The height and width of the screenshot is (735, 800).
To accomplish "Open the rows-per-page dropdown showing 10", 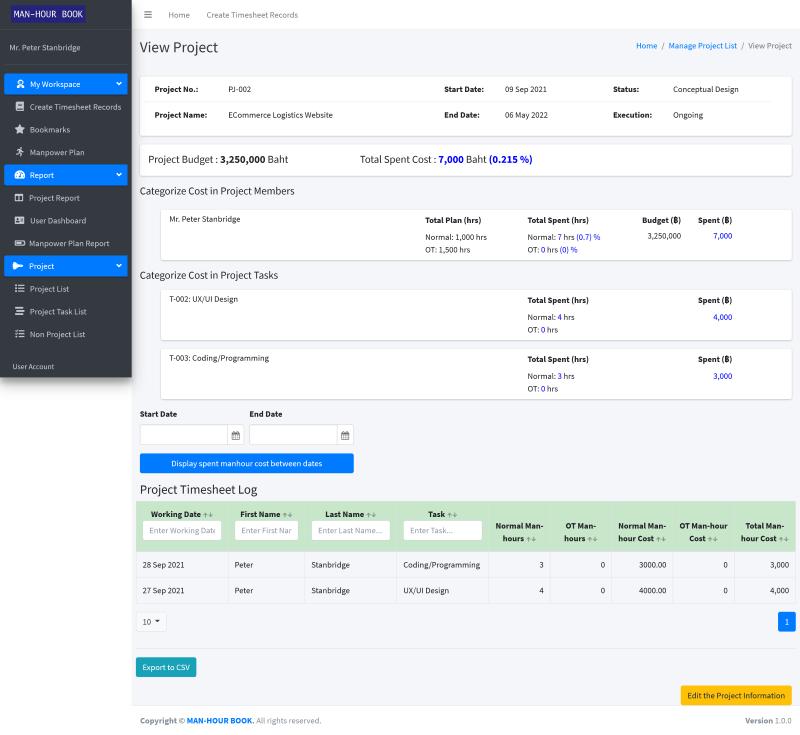I will click(151, 622).
